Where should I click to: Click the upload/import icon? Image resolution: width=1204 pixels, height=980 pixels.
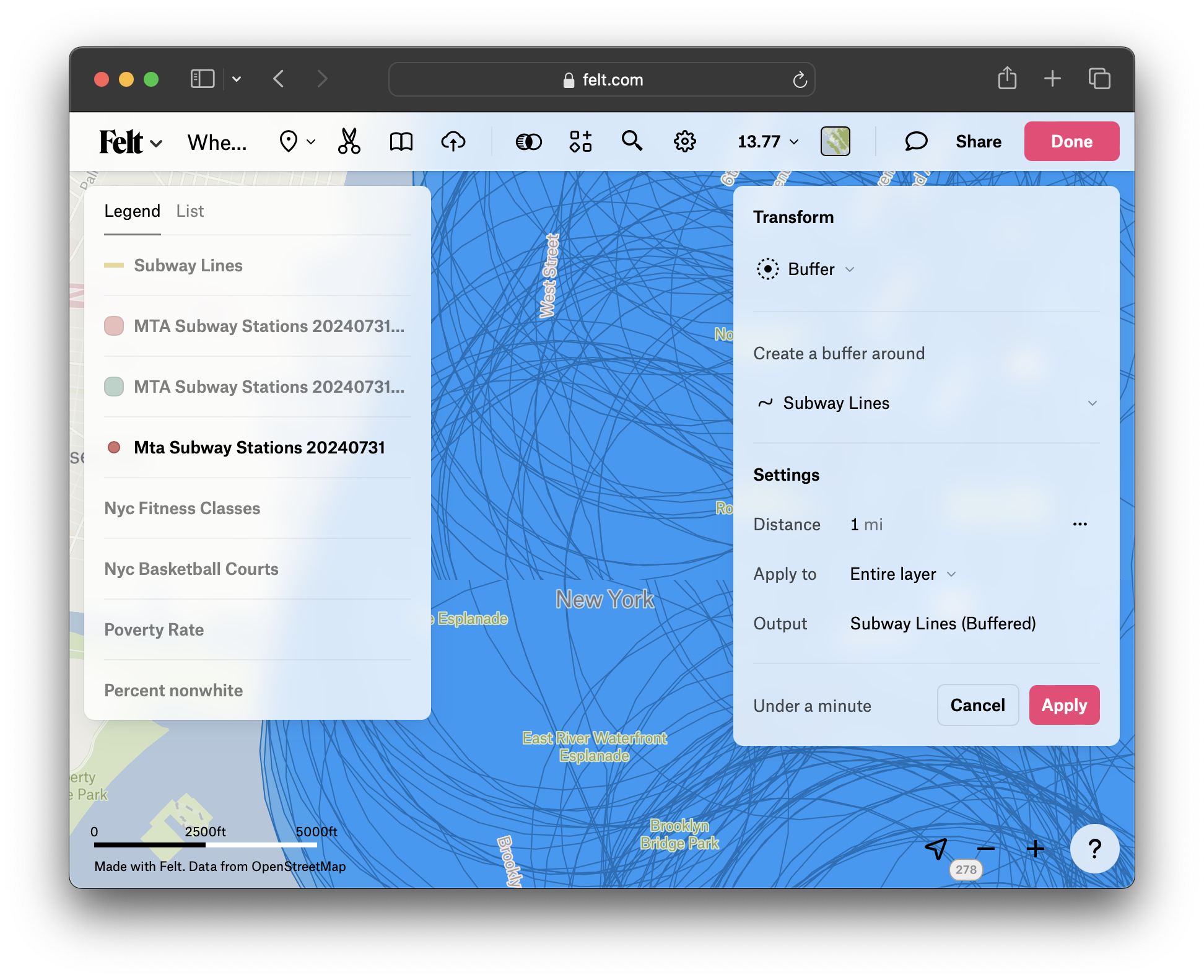[452, 141]
